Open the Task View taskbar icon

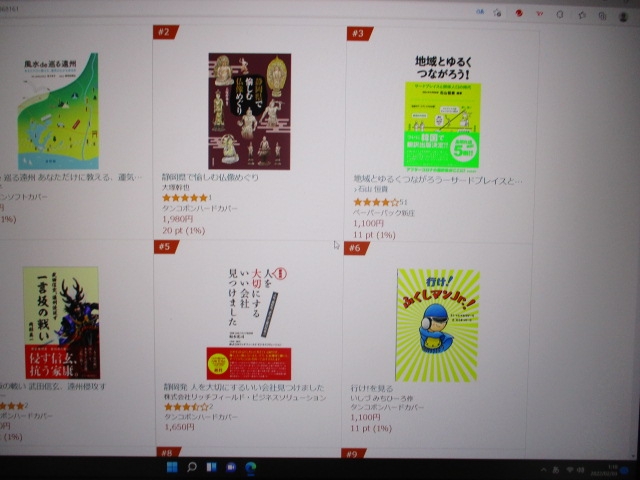tap(211, 467)
